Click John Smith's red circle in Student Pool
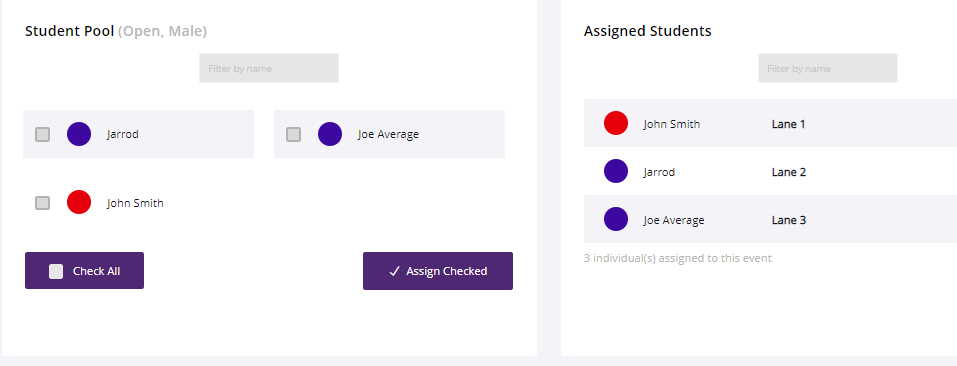Image resolution: width=957 pixels, height=366 pixels. (x=79, y=202)
